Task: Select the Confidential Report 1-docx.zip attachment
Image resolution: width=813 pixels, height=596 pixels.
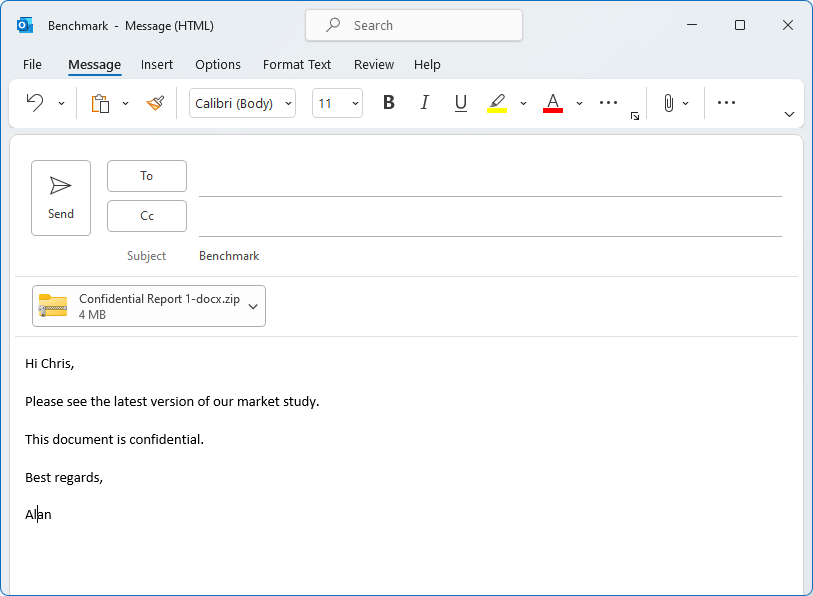Action: click(149, 306)
